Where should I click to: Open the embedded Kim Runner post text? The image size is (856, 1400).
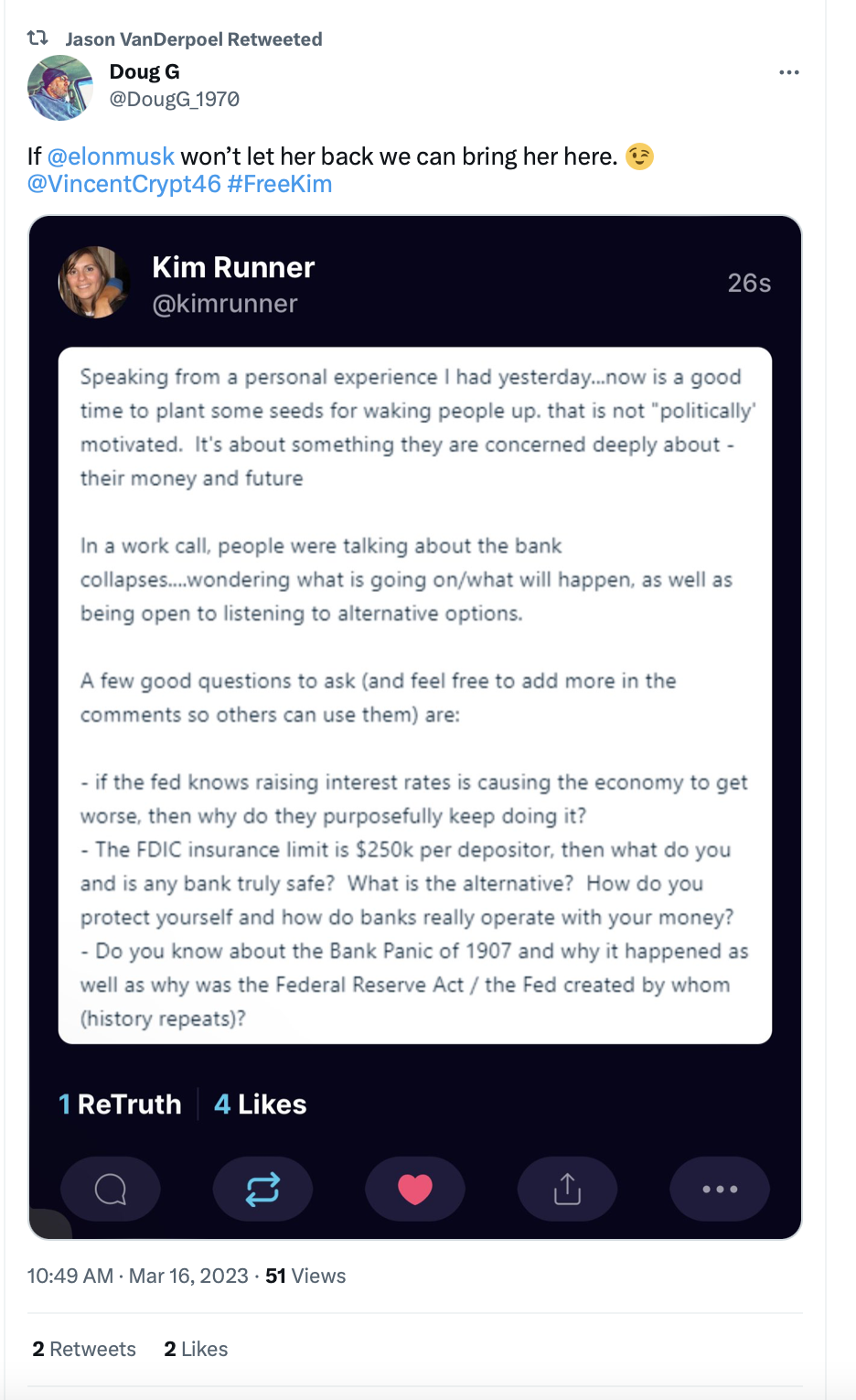pyautogui.click(x=415, y=695)
